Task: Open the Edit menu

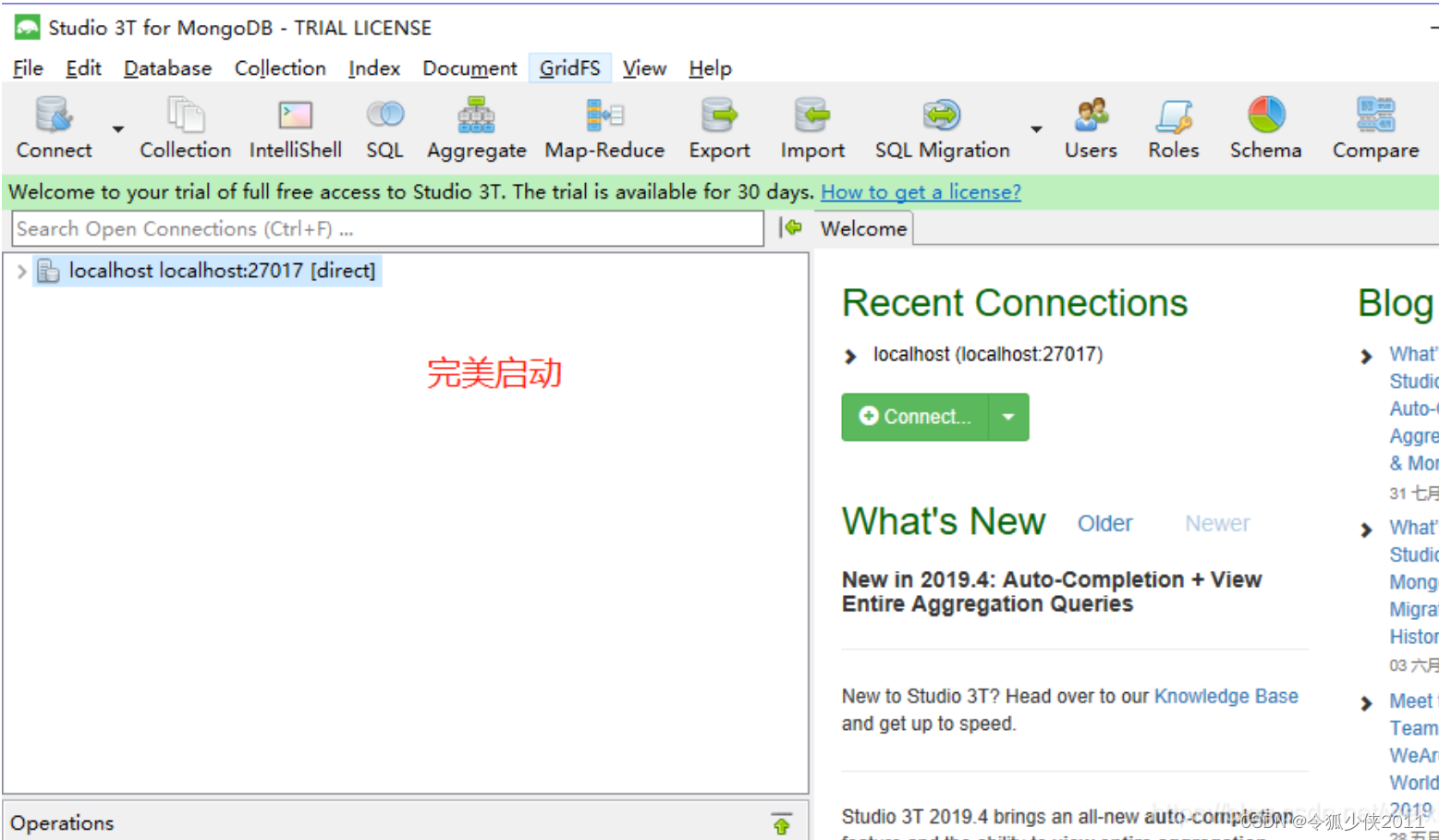Action: pyautogui.click(x=83, y=68)
